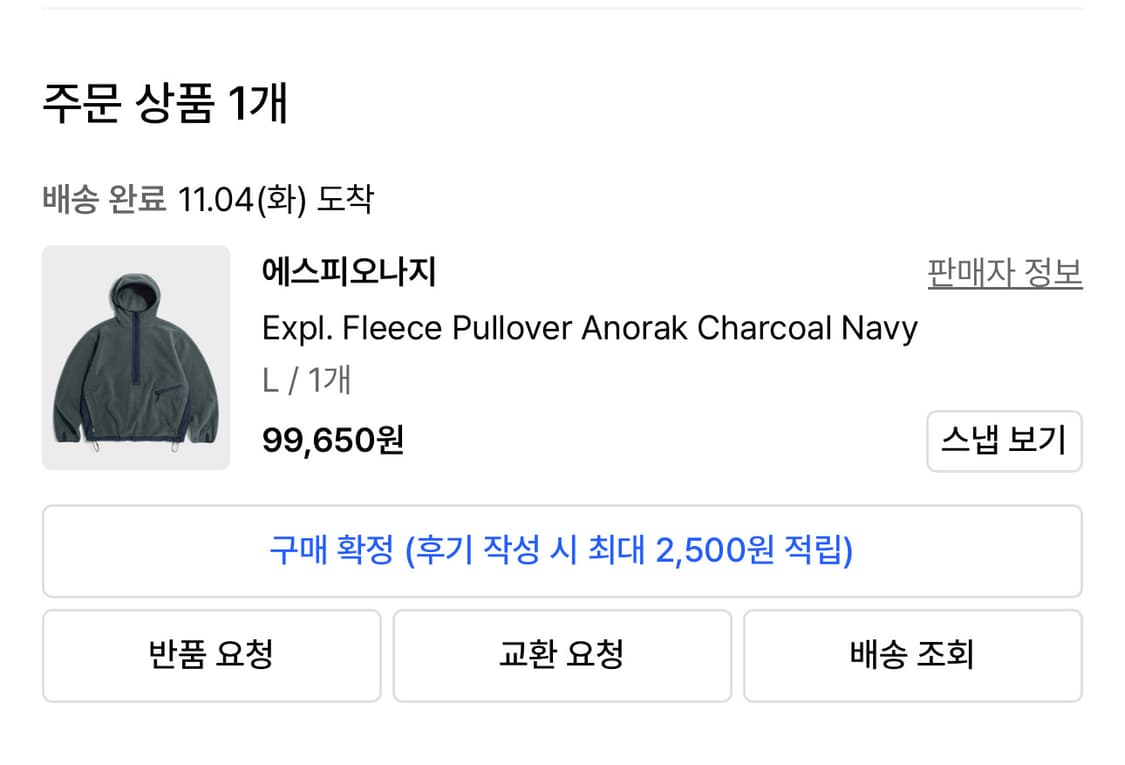
Task: Tap the 배송 완료 status label
Action: [x=104, y=199]
